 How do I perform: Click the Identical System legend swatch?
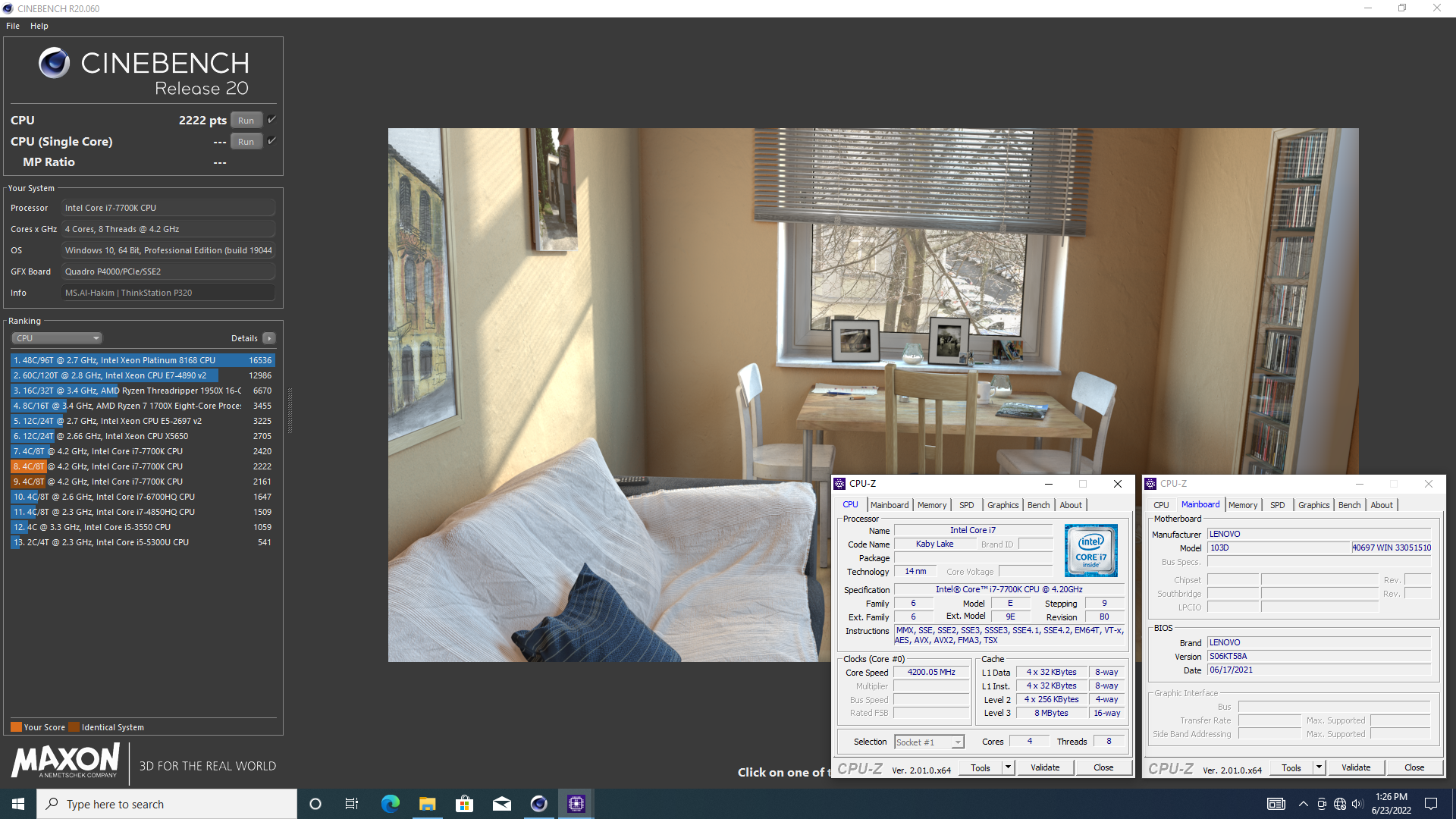pyautogui.click(x=74, y=727)
